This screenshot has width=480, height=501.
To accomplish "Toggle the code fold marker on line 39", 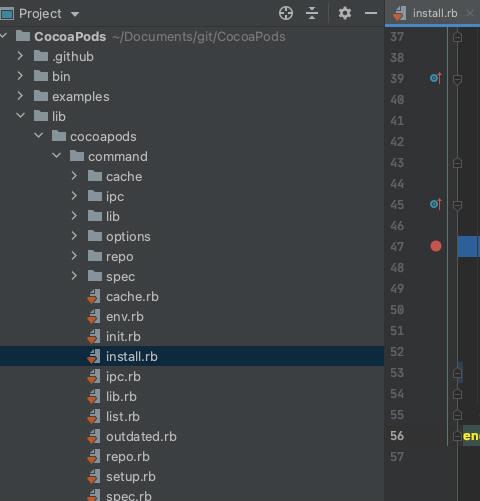I will [457, 79].
